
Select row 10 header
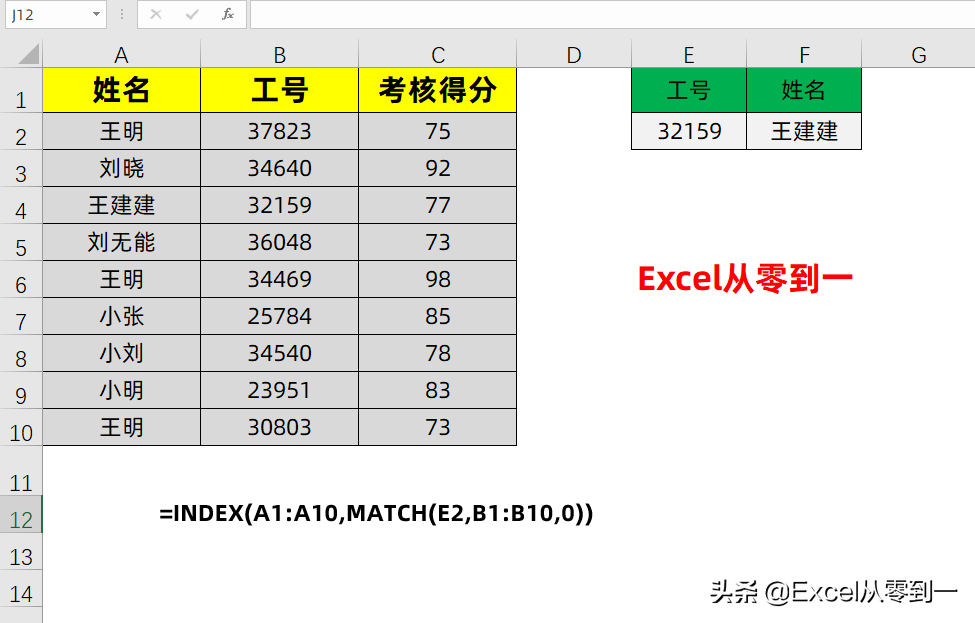coord(21,427)
